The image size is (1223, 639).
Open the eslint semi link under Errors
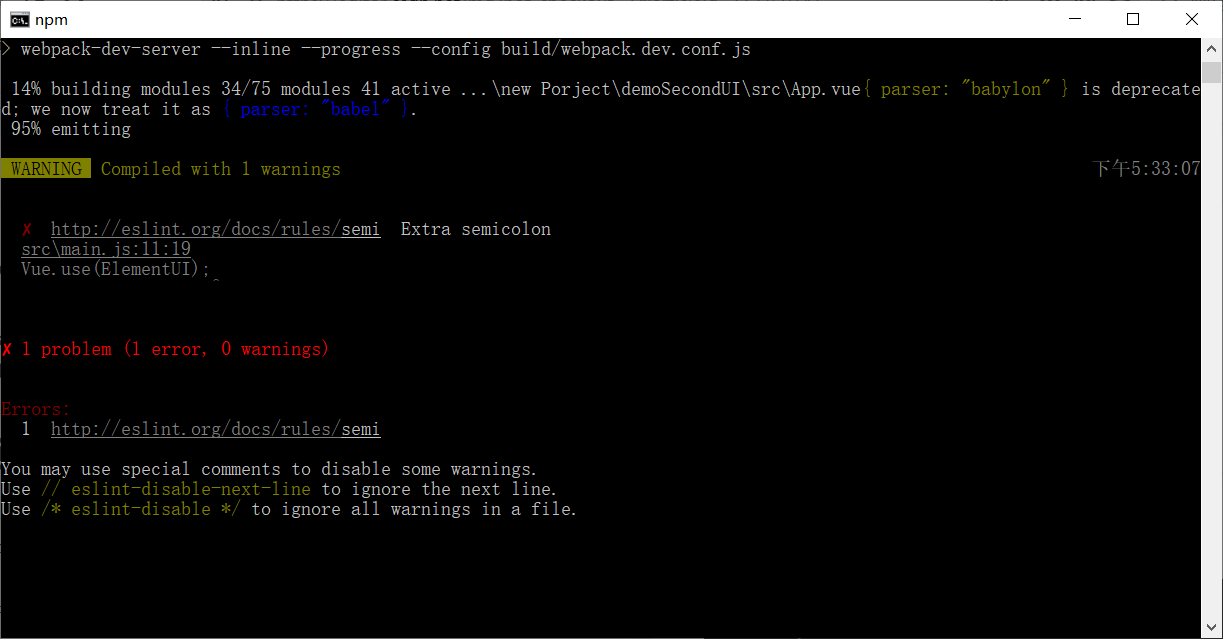216,428
